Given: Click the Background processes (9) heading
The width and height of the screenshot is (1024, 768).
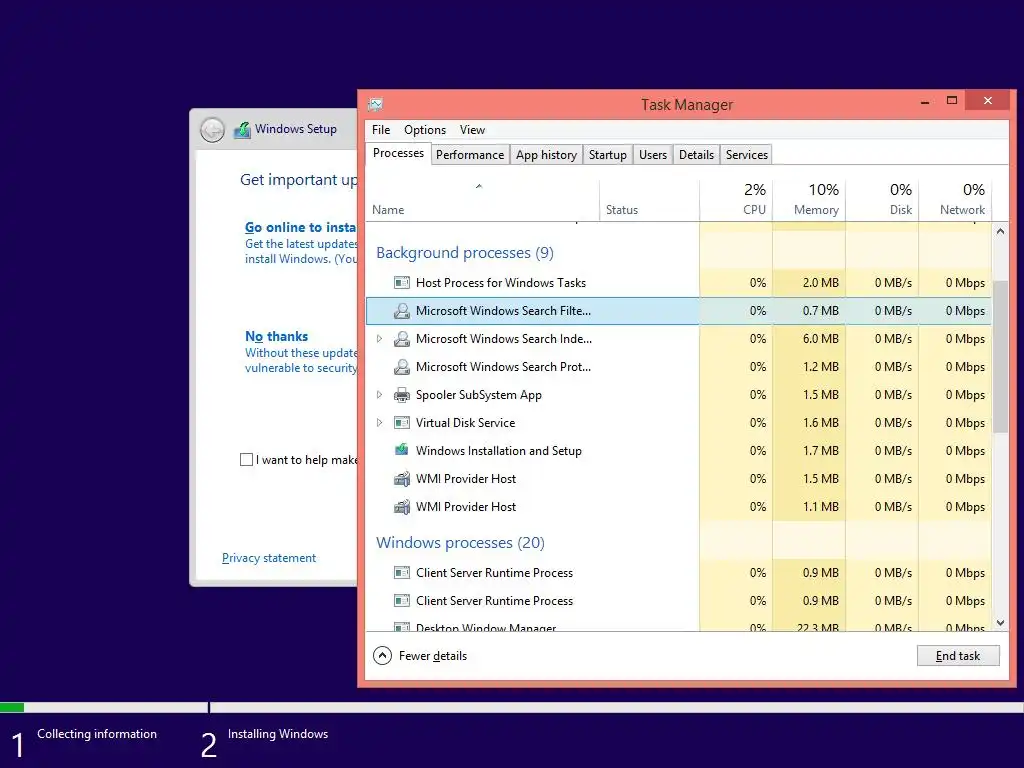Looking at the screenshot, I should (465, 253).
